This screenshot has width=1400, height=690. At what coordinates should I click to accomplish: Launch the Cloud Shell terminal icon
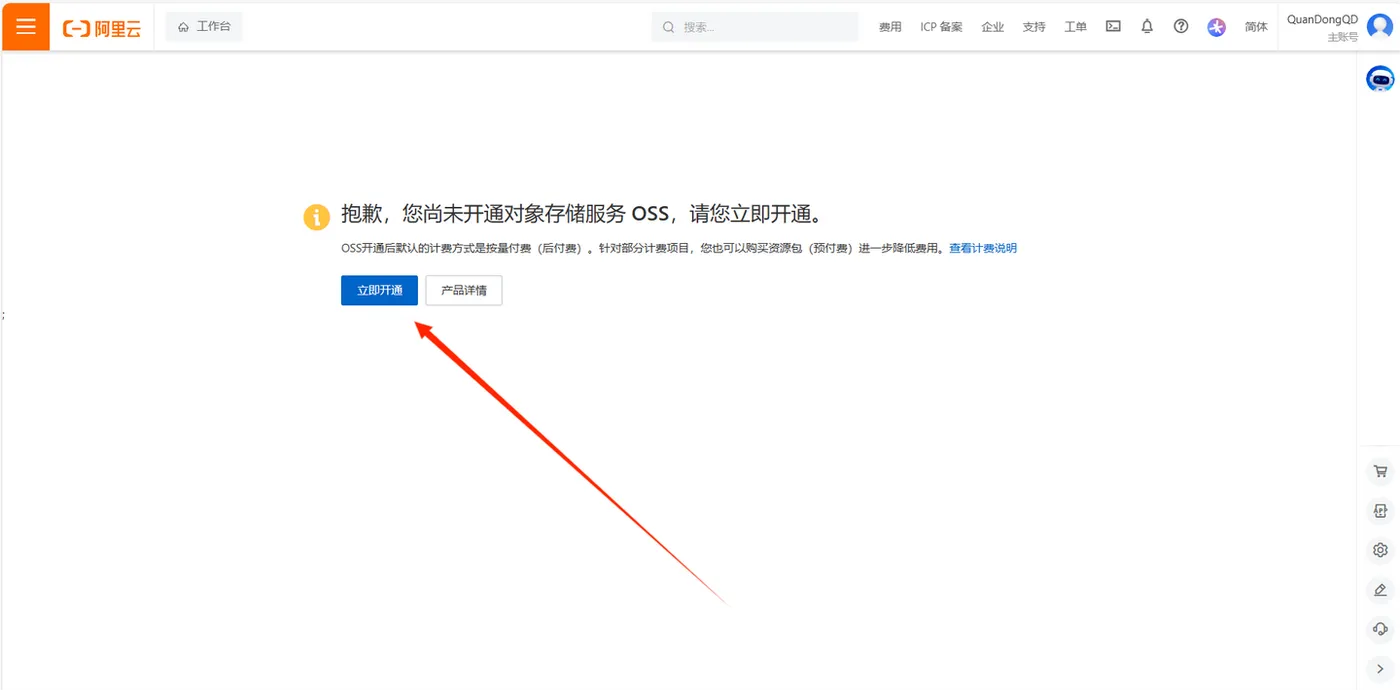pyautogui.click(x=1113, y=27)
